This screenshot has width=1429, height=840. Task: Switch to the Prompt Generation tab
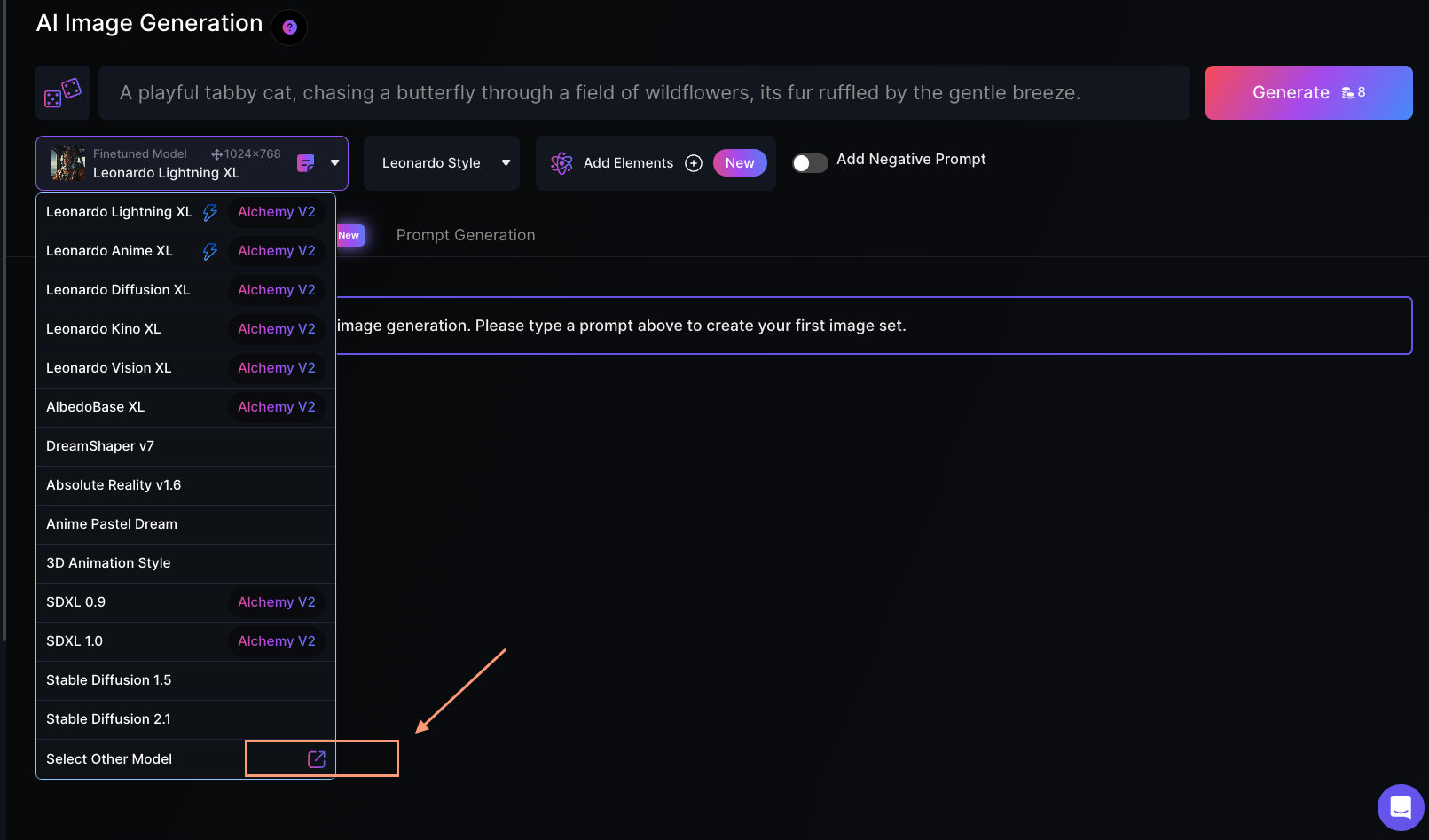point(466,235)
